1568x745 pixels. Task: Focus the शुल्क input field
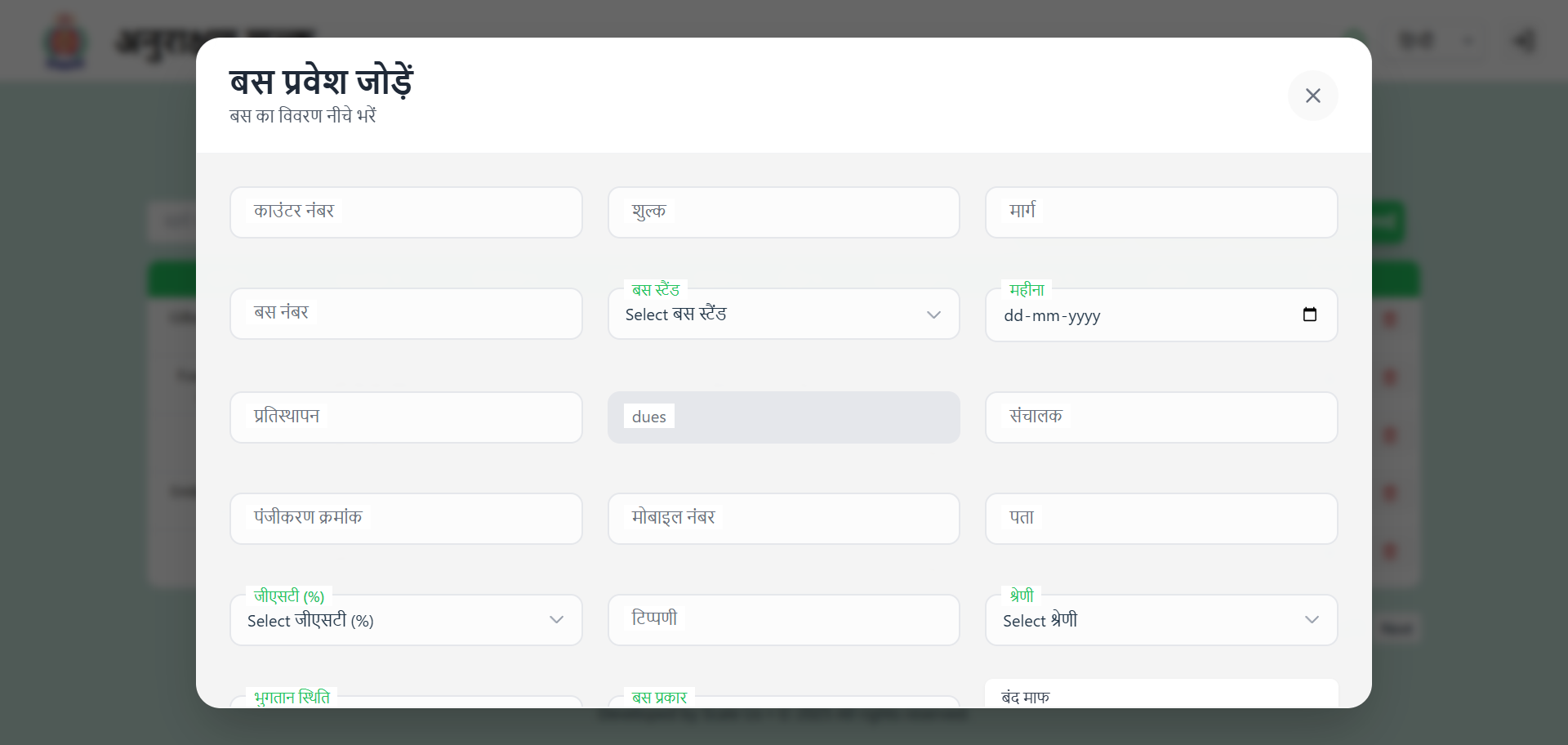point(782,212)
